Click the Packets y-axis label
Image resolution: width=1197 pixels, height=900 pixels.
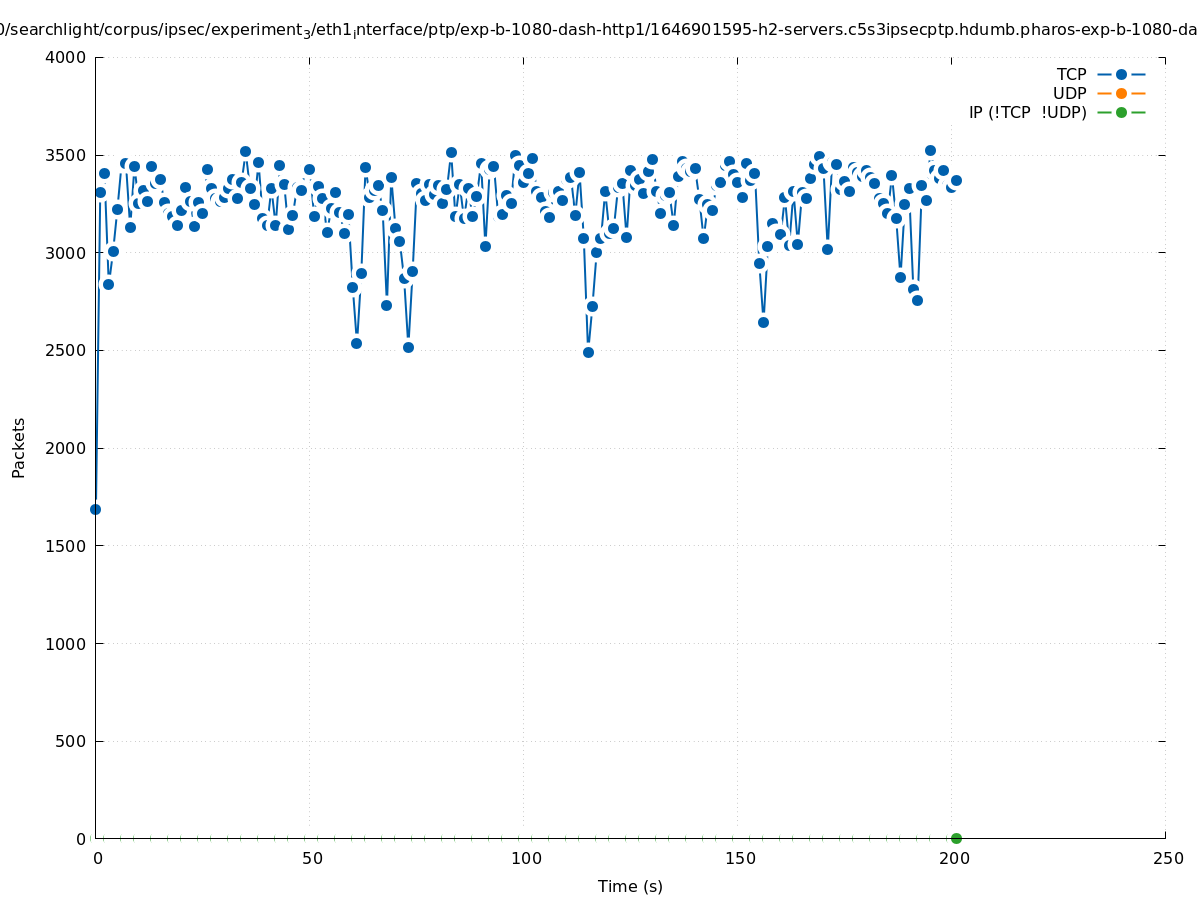pos(19,448)
